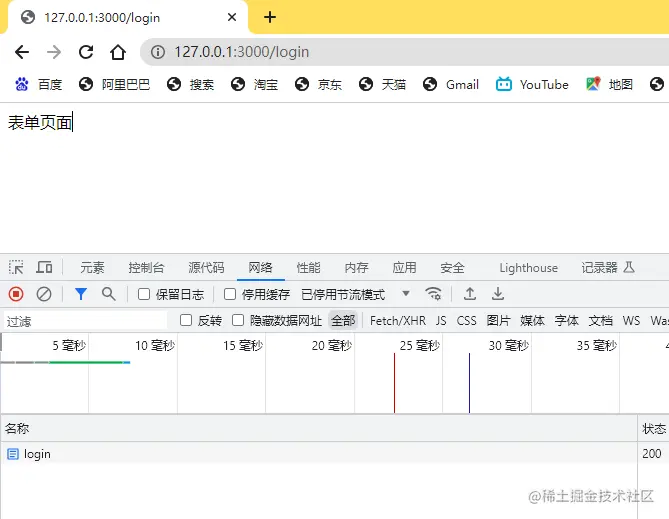Screen dimensions: 669x519
Task: Import HAR file with upload icon
Action: (470, 294)
